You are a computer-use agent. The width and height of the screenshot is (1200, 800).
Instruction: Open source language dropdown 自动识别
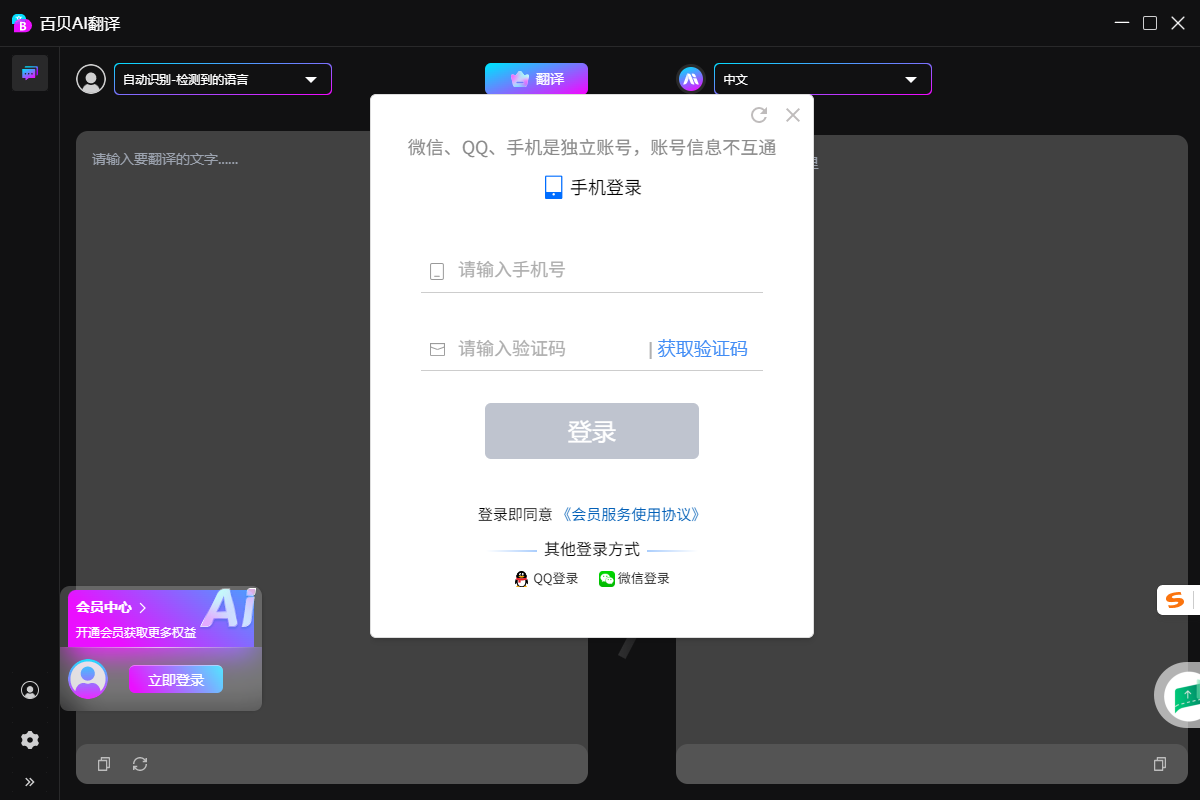(x=223, y=79)
